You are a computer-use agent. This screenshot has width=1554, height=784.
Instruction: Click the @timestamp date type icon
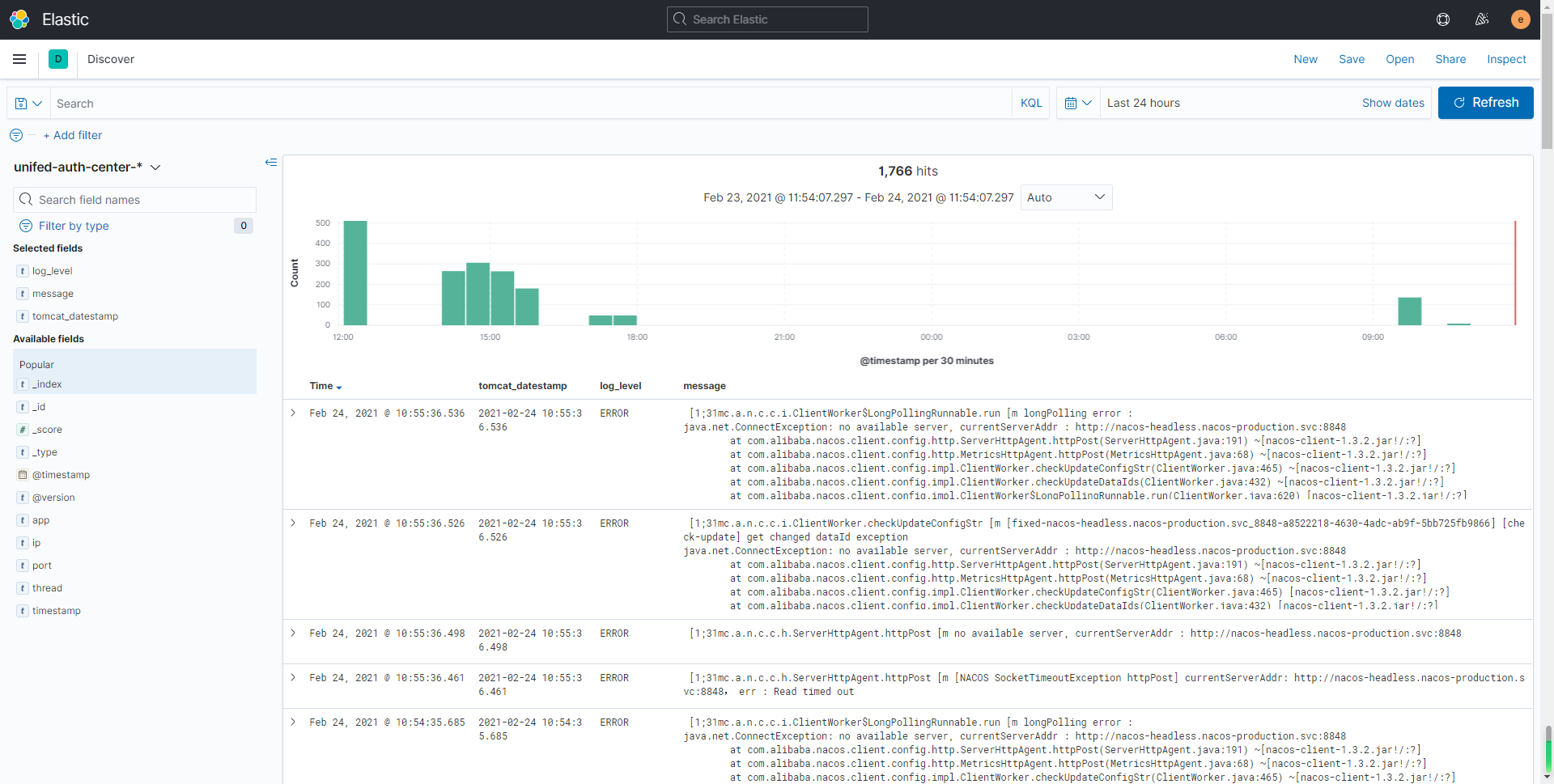click(x=23, y=475)
